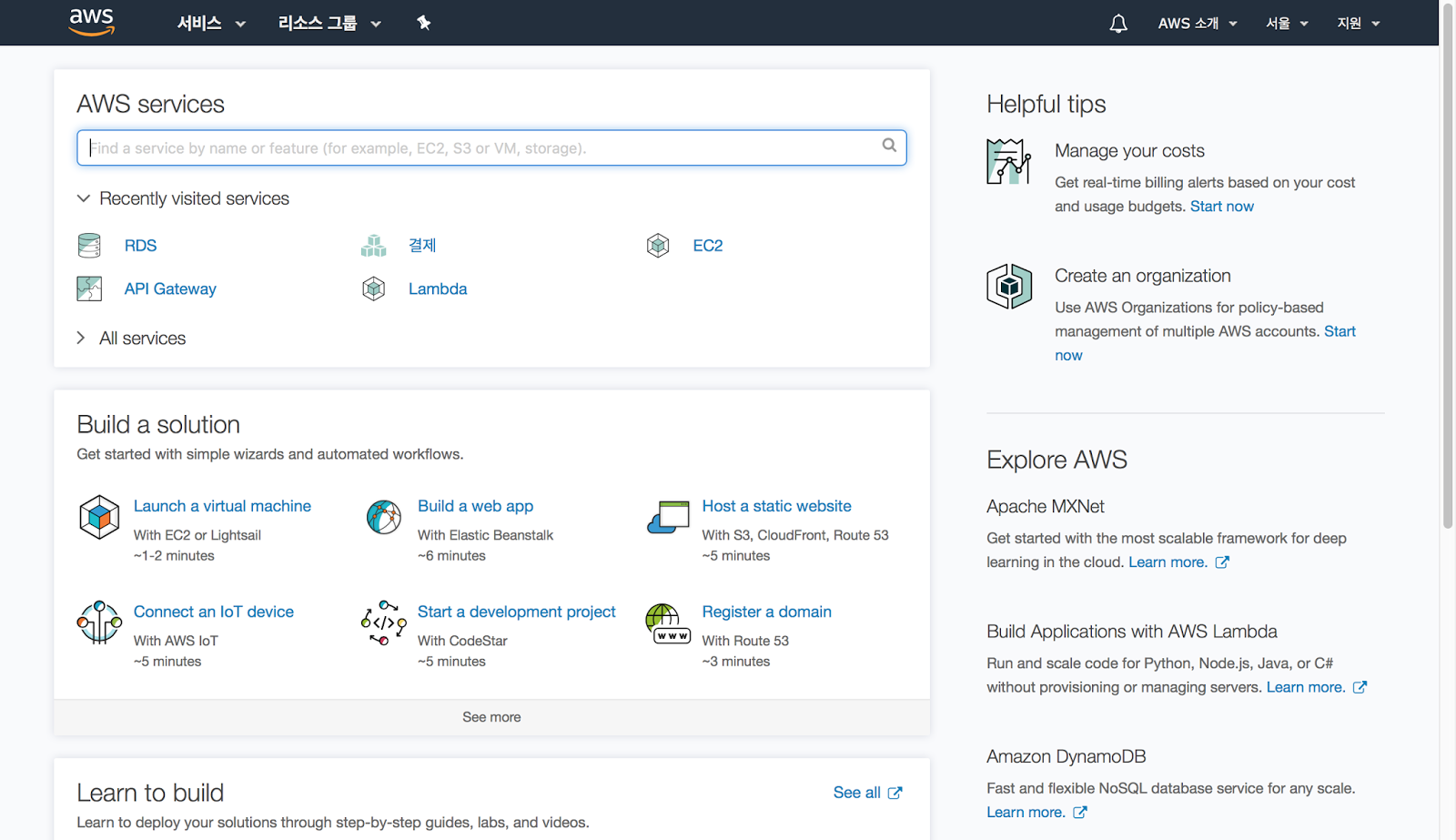Click external link icon beside DynamoDB Learn more
Image resolution: width=1456 pixels, height=840 pixels.
[1079, 812]
